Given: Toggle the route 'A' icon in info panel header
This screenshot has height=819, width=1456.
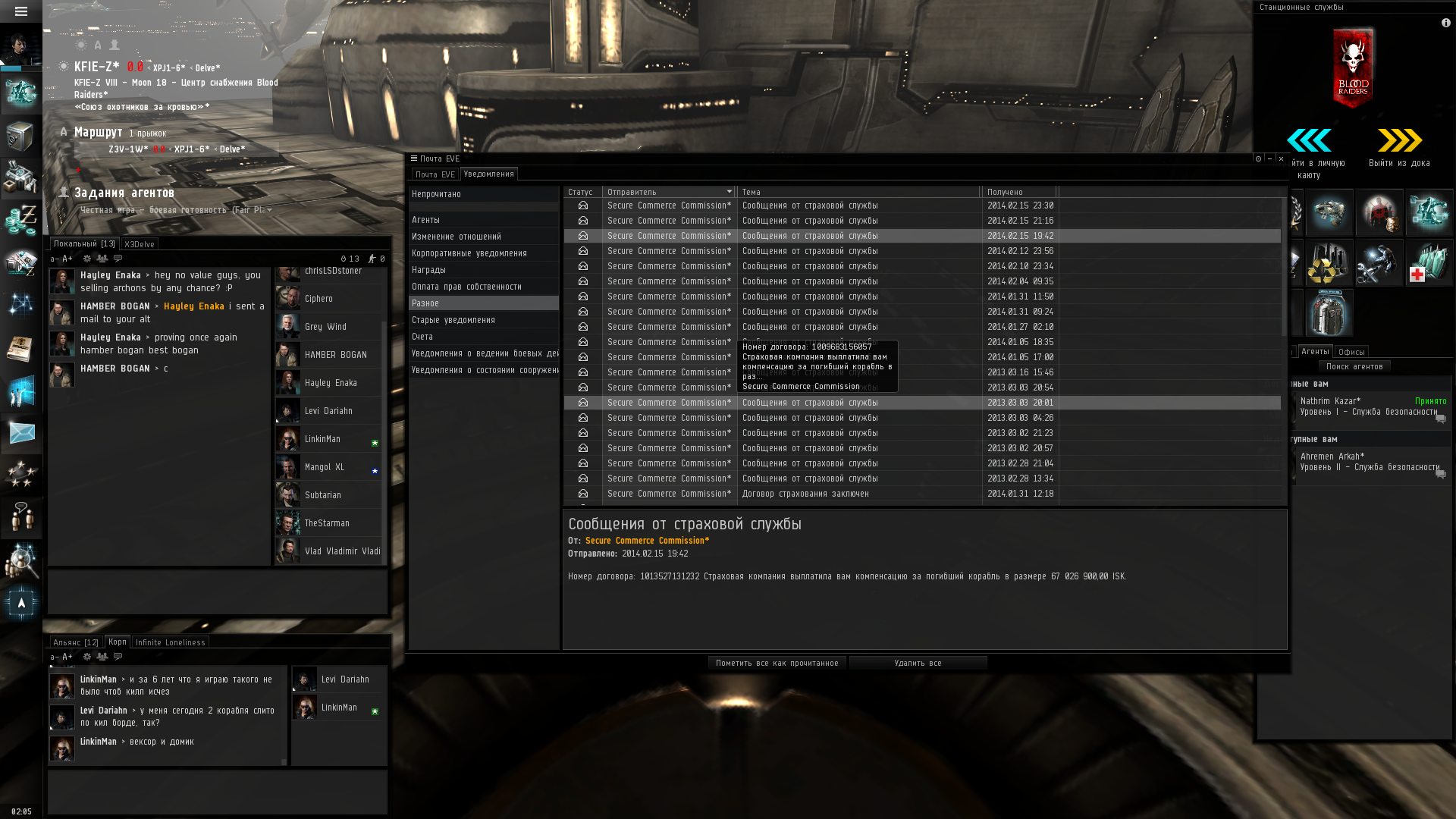Looking at the screenshot, I should click(98, 45).
